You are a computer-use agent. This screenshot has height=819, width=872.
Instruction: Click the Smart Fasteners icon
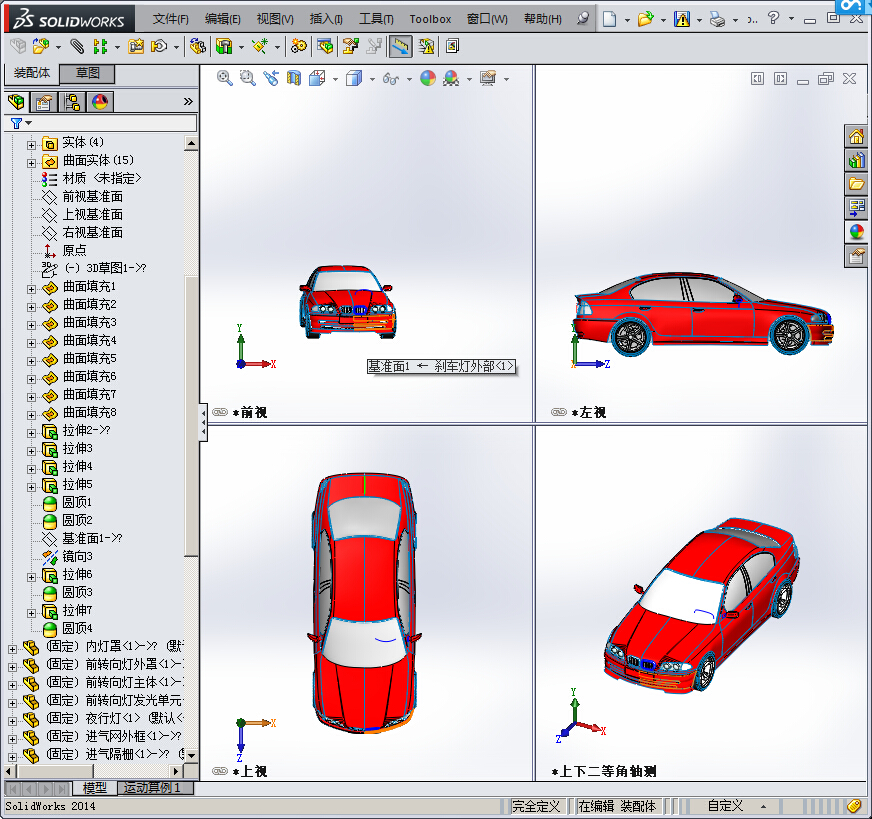tap(136, 46)
